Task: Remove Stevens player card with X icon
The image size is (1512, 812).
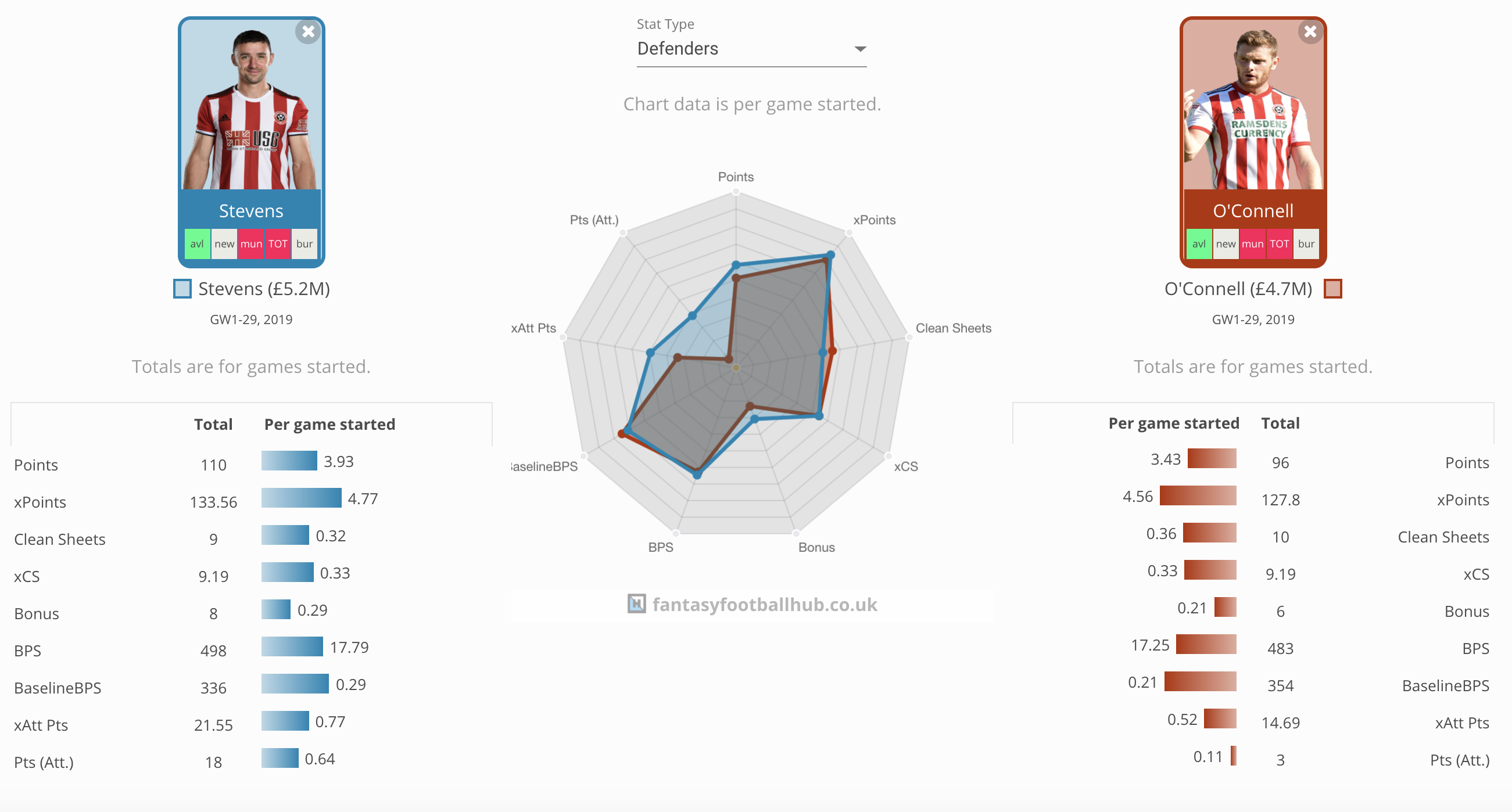Action: (x=308, y=32)
